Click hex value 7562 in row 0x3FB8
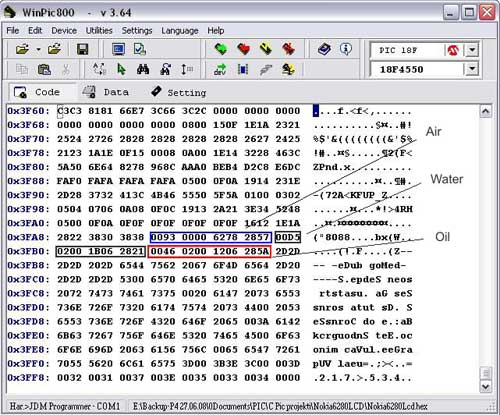 (163, 265)
